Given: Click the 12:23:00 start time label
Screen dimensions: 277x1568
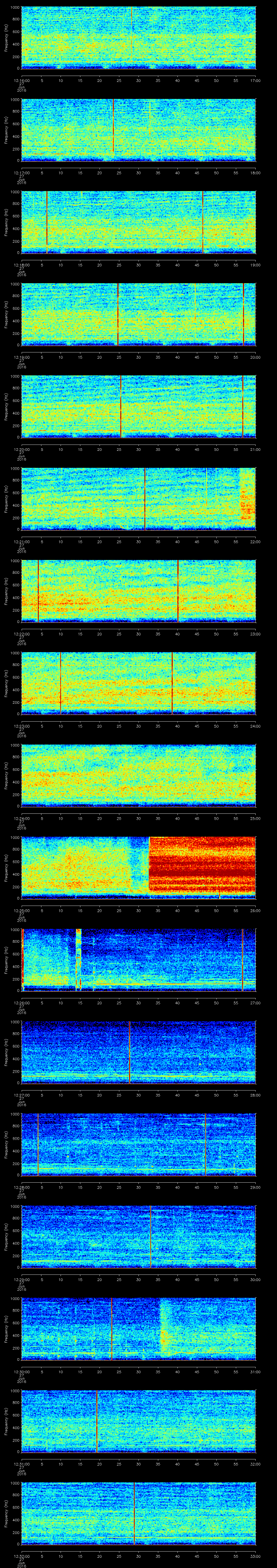Looking at the screenshot, I should [x=21, y=726].
